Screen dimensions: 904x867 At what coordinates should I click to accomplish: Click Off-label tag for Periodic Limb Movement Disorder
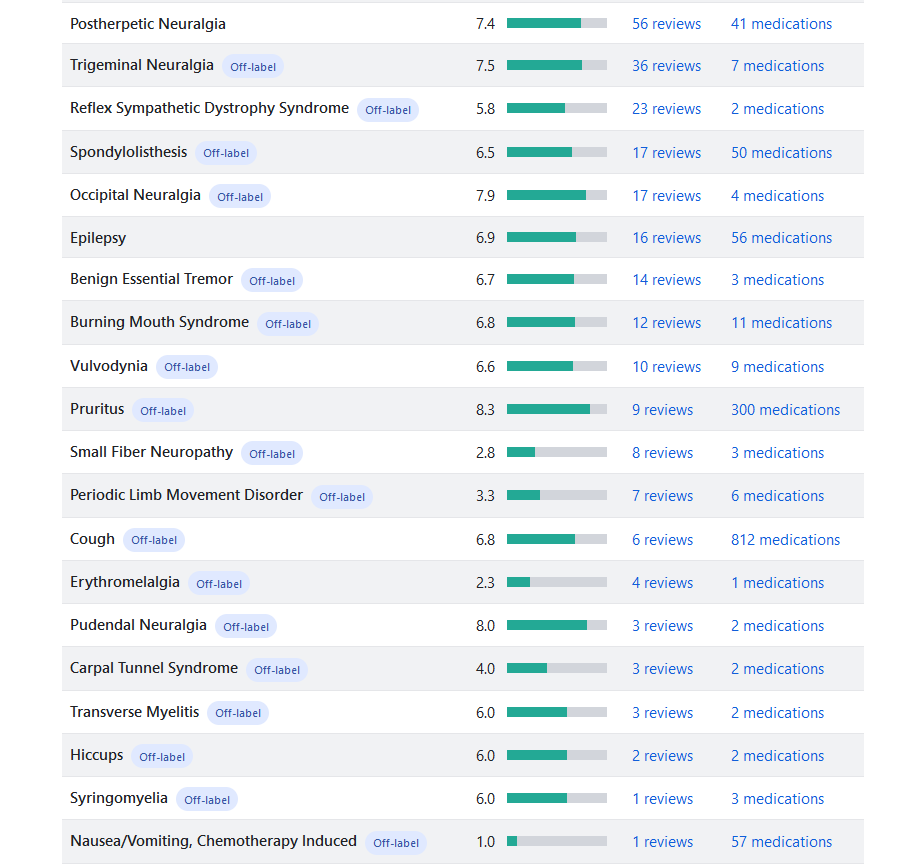(342, 497)
